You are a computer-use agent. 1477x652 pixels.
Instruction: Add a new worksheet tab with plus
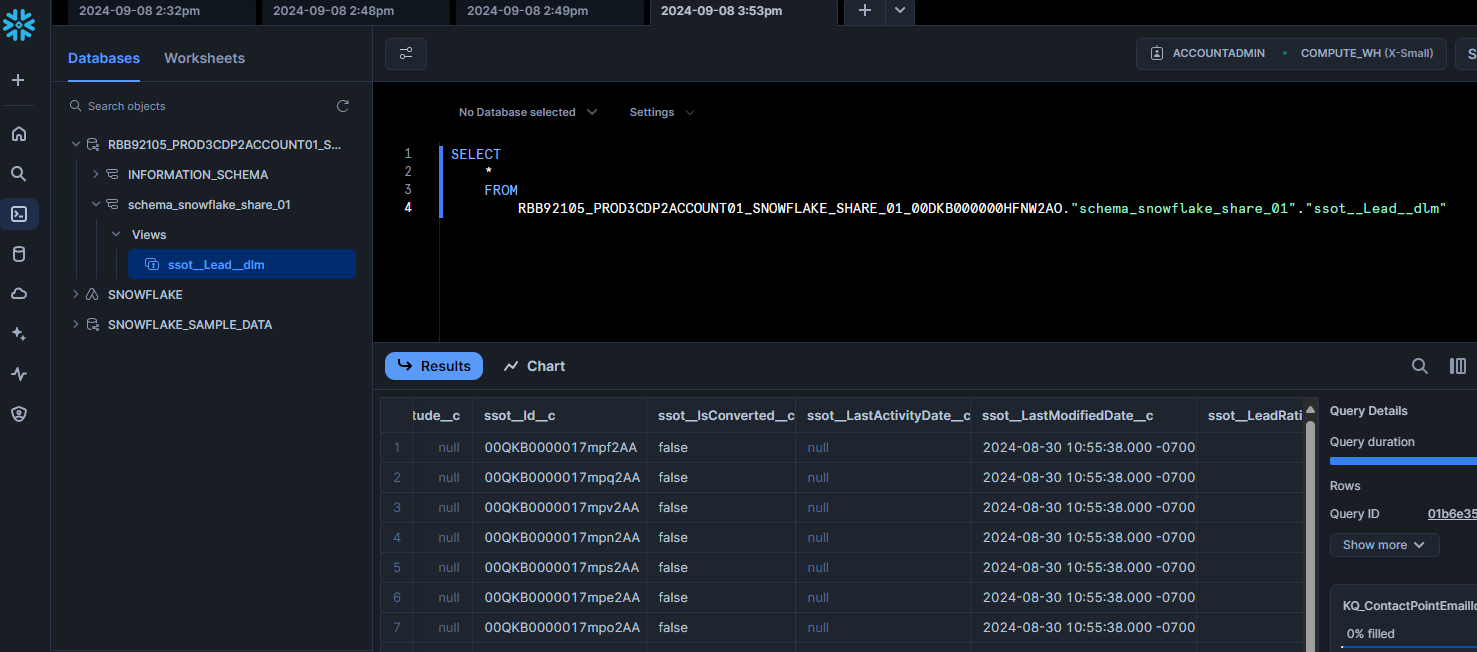click(x=865, y=10)
